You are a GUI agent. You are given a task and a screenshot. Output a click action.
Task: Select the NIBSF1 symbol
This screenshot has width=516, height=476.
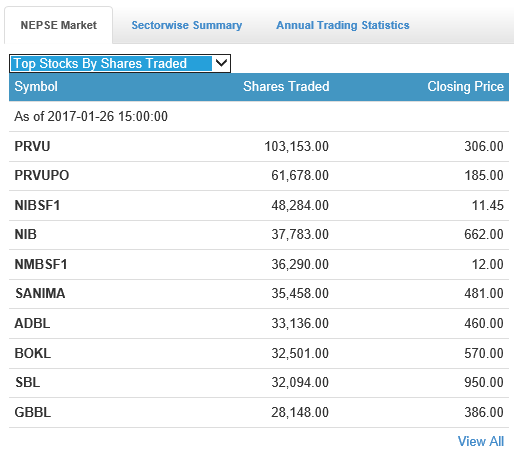tap(37, 205)
